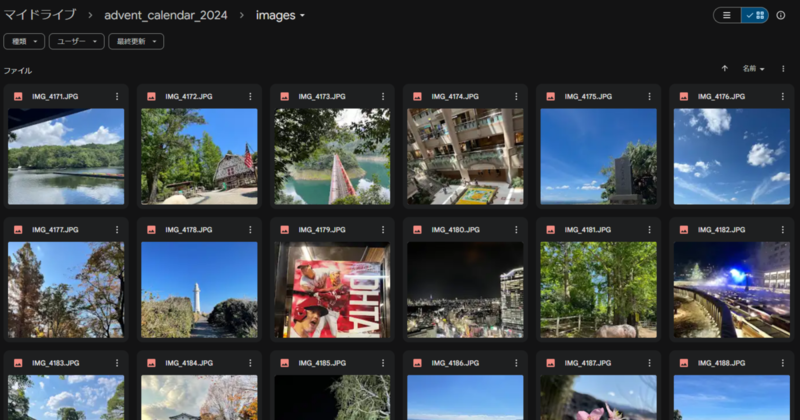Open more options for IMG_4176.JPG

coord(782,96)
